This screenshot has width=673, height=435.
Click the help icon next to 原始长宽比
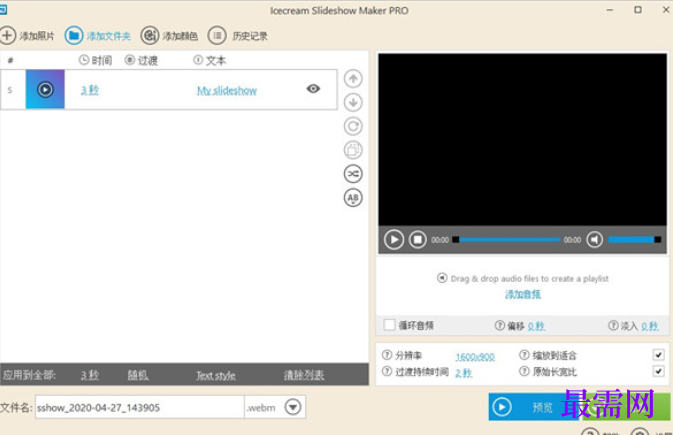(x=524, y=371)
